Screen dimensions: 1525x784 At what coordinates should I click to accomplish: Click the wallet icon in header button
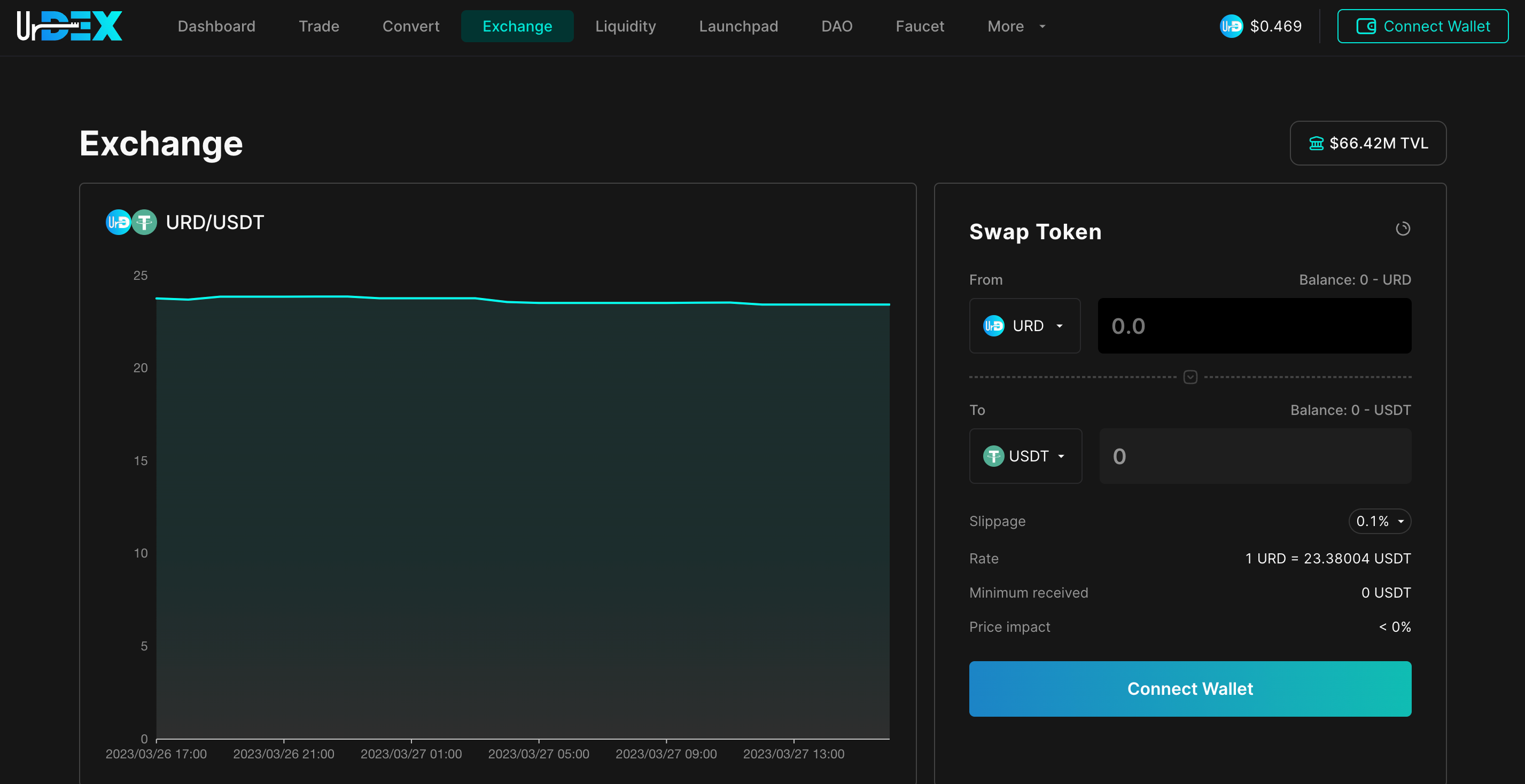click(1366, 26)
